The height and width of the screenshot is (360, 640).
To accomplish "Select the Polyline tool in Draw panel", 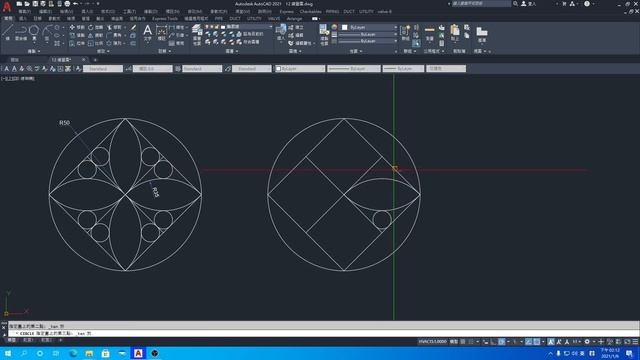I will click(x=21, y=31).
